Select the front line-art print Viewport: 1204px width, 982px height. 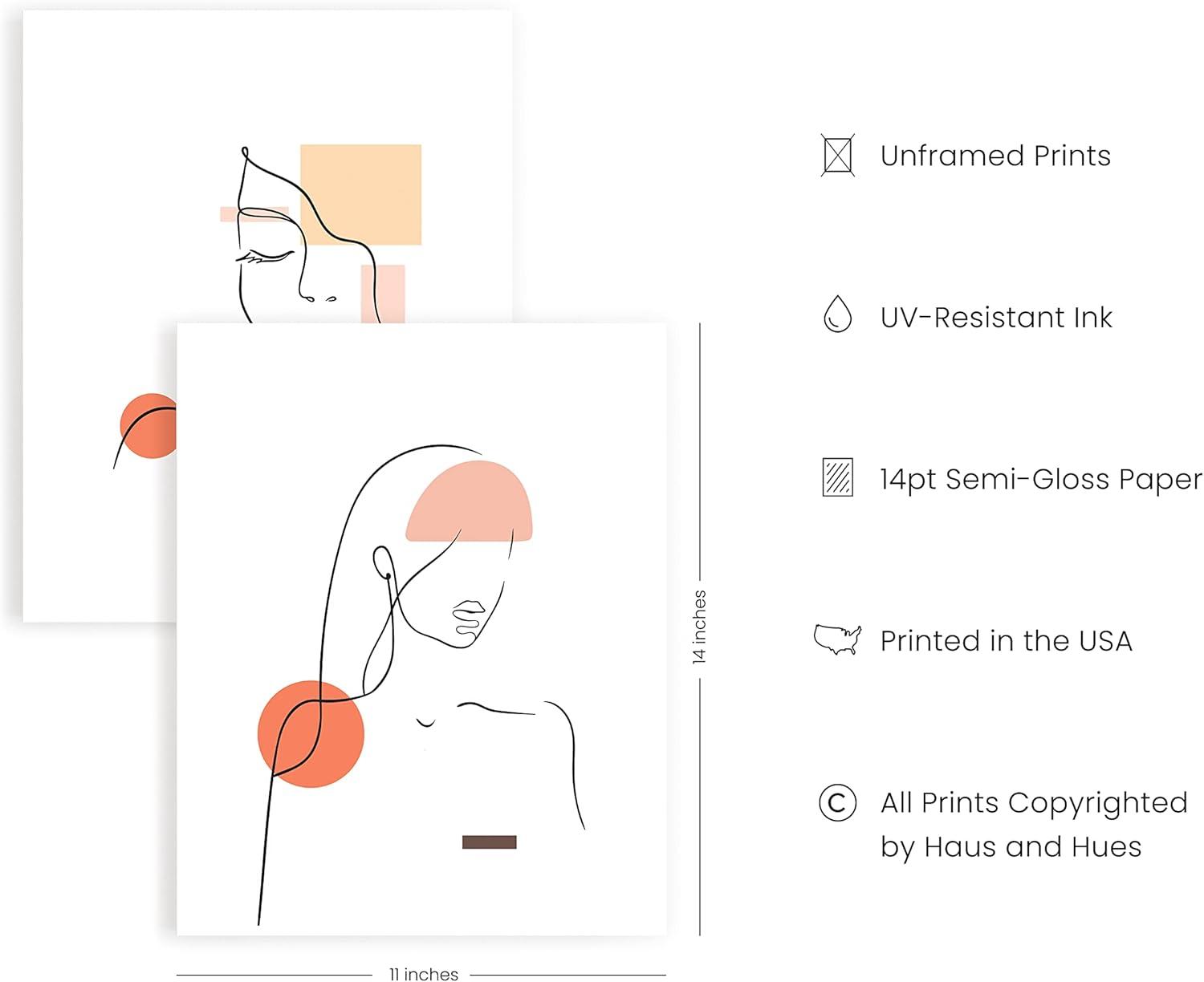coord(421,629)
